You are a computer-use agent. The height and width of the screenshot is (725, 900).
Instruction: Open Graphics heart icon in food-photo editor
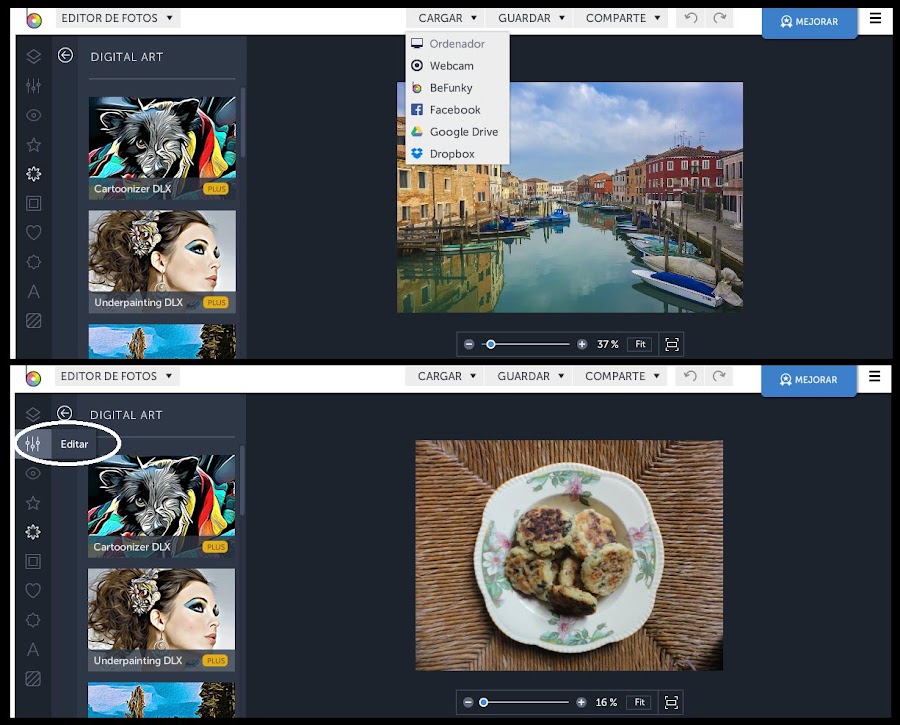tap(33, 591)
